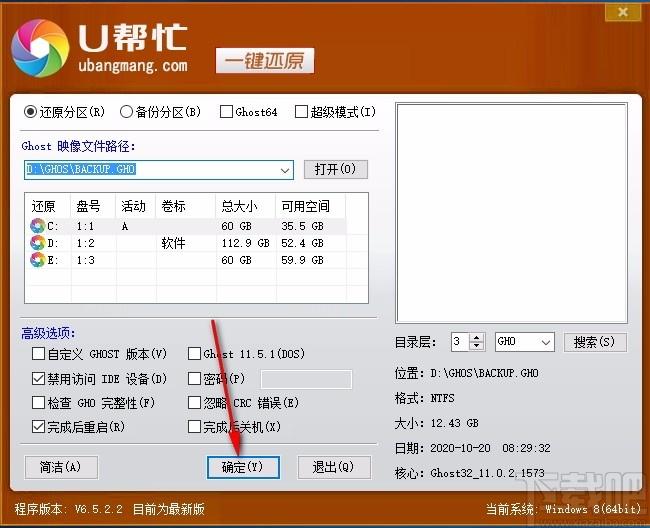Increase the 目录层 value with up arrow

pyautogui.click(x=477, y=337)
